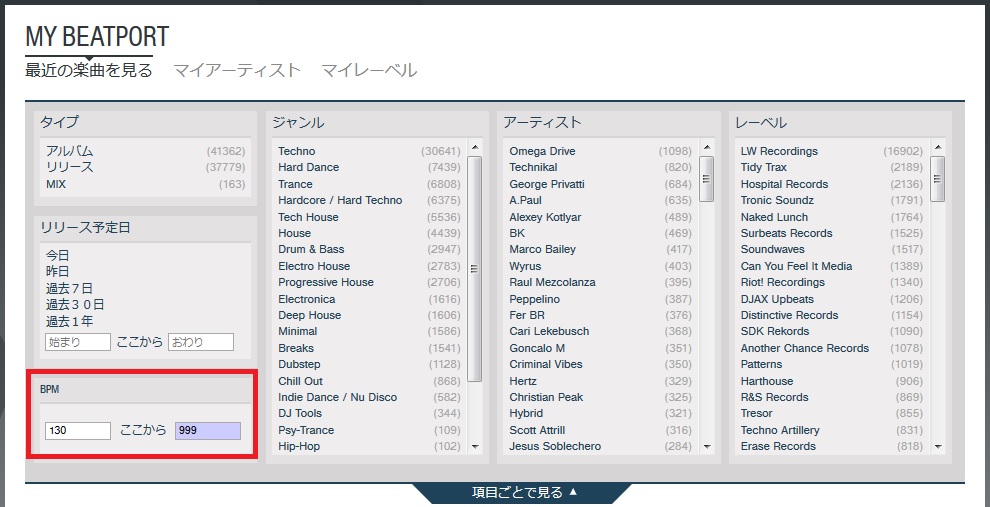The image size is (990, 507).
Task: Select 過去３０日 release date filter
Action: coord(75,305)
